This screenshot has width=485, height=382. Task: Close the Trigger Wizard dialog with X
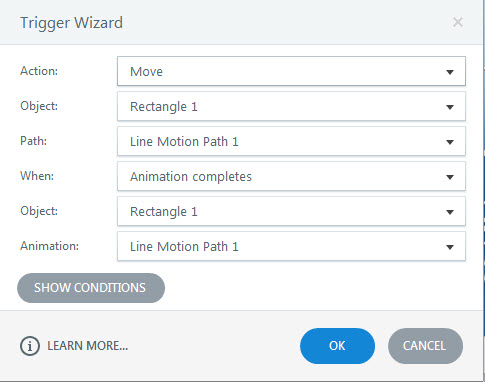point(458,22)
